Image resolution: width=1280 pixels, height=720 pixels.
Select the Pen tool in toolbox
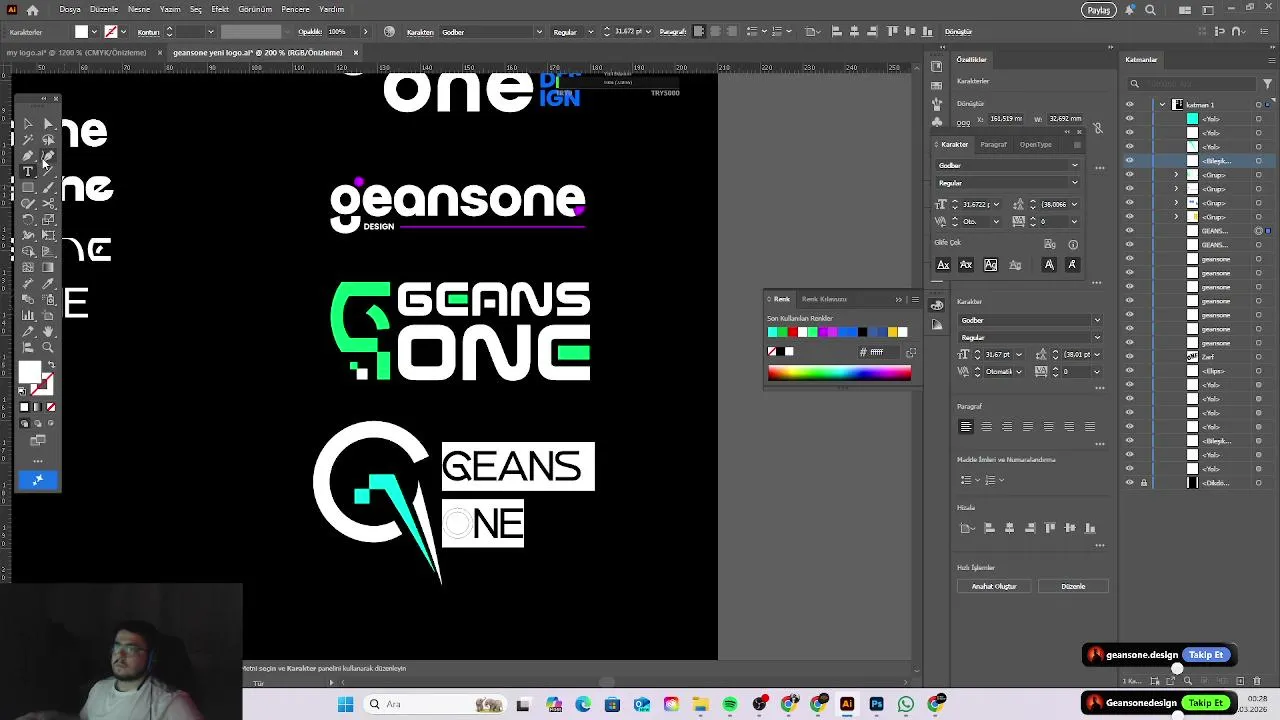[28, 156]
